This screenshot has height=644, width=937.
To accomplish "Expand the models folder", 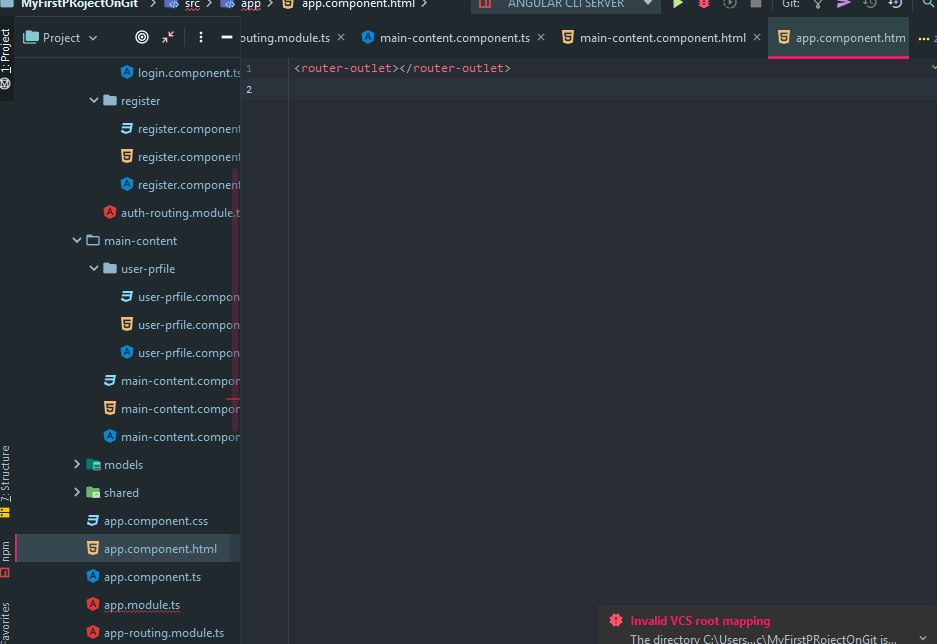I will [x=78, y=465].
